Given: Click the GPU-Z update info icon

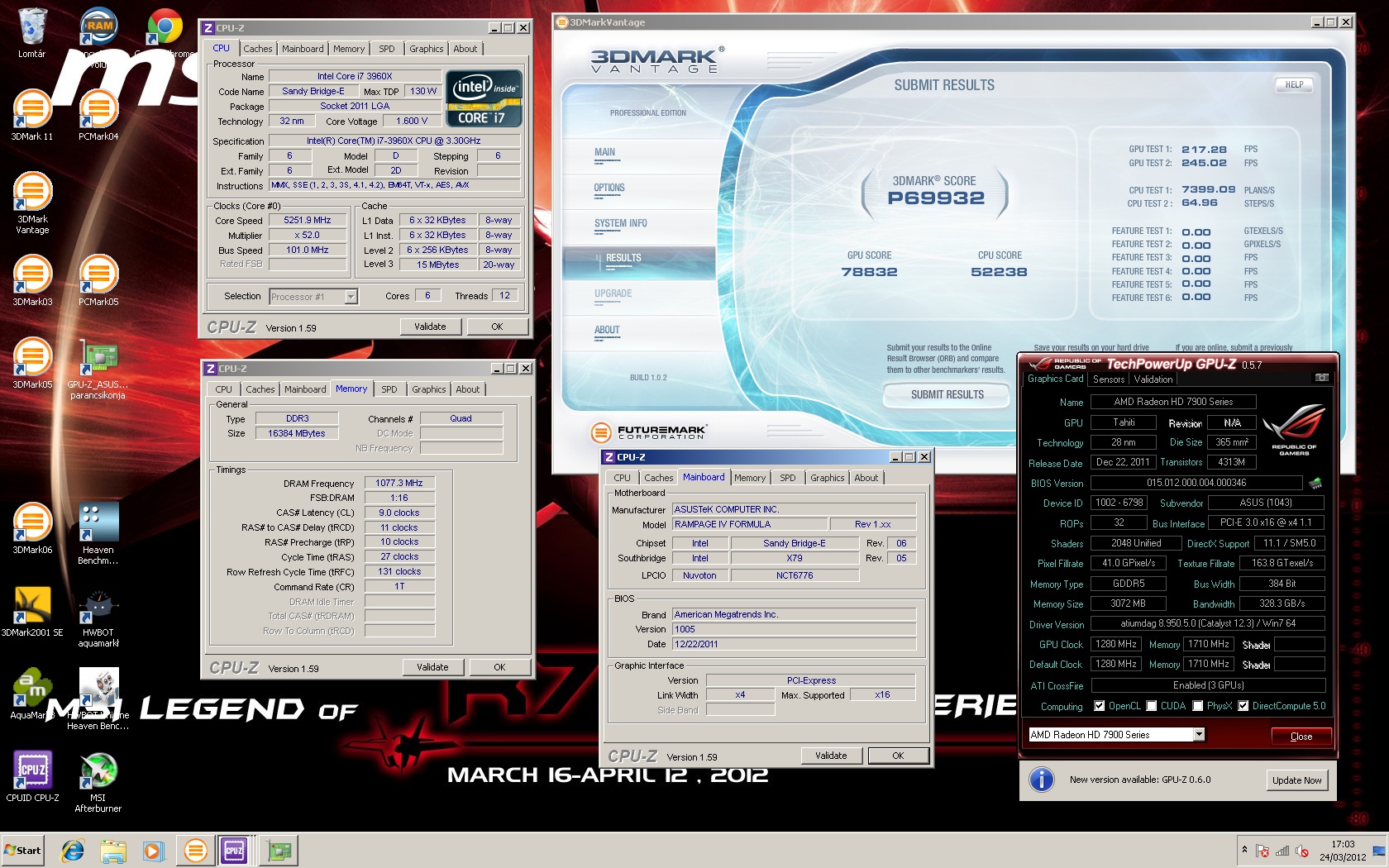Looking at the screenshot, I should click(x=1042, y=780).
